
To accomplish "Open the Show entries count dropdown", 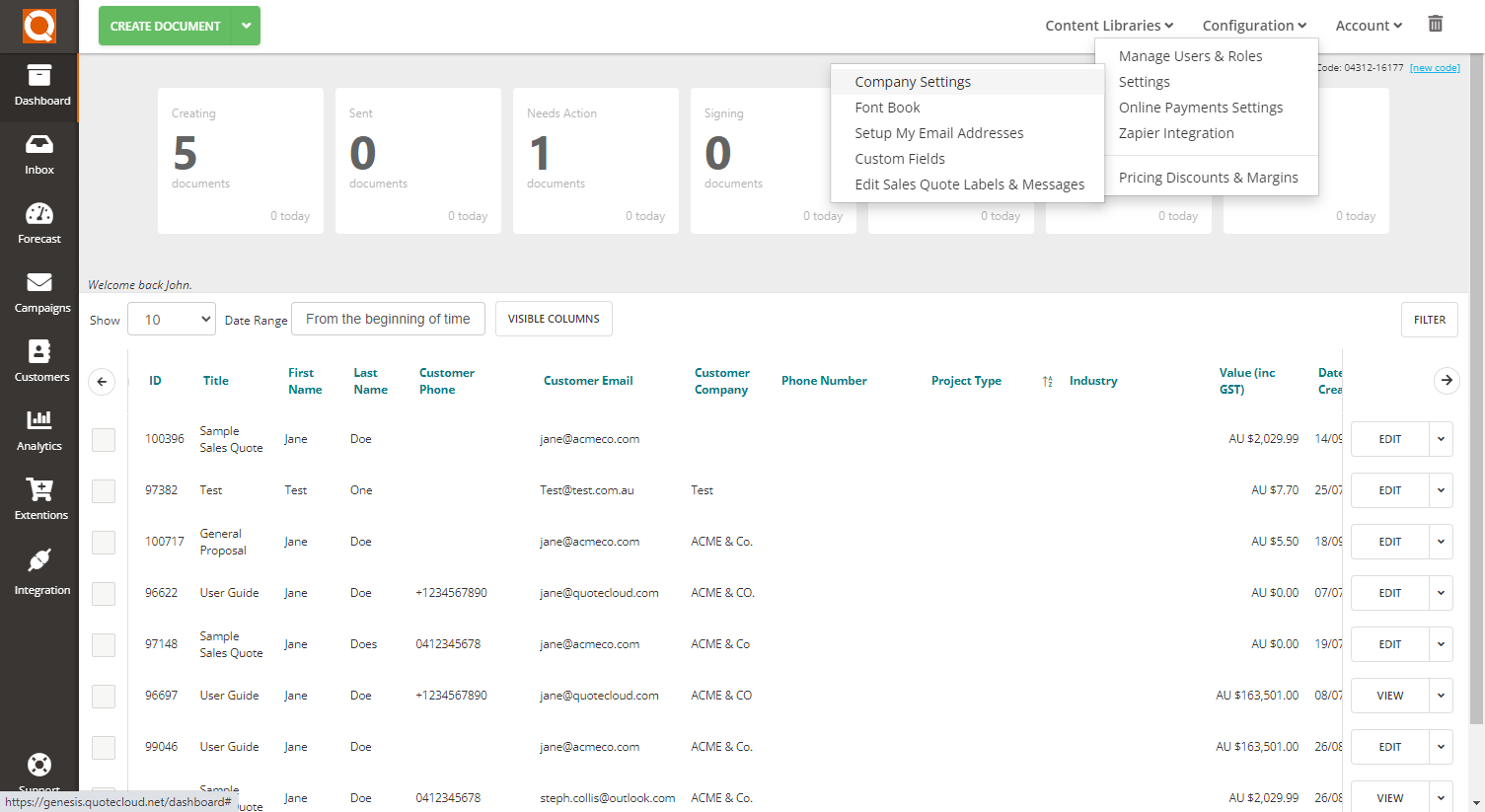I will pos(171,319).
